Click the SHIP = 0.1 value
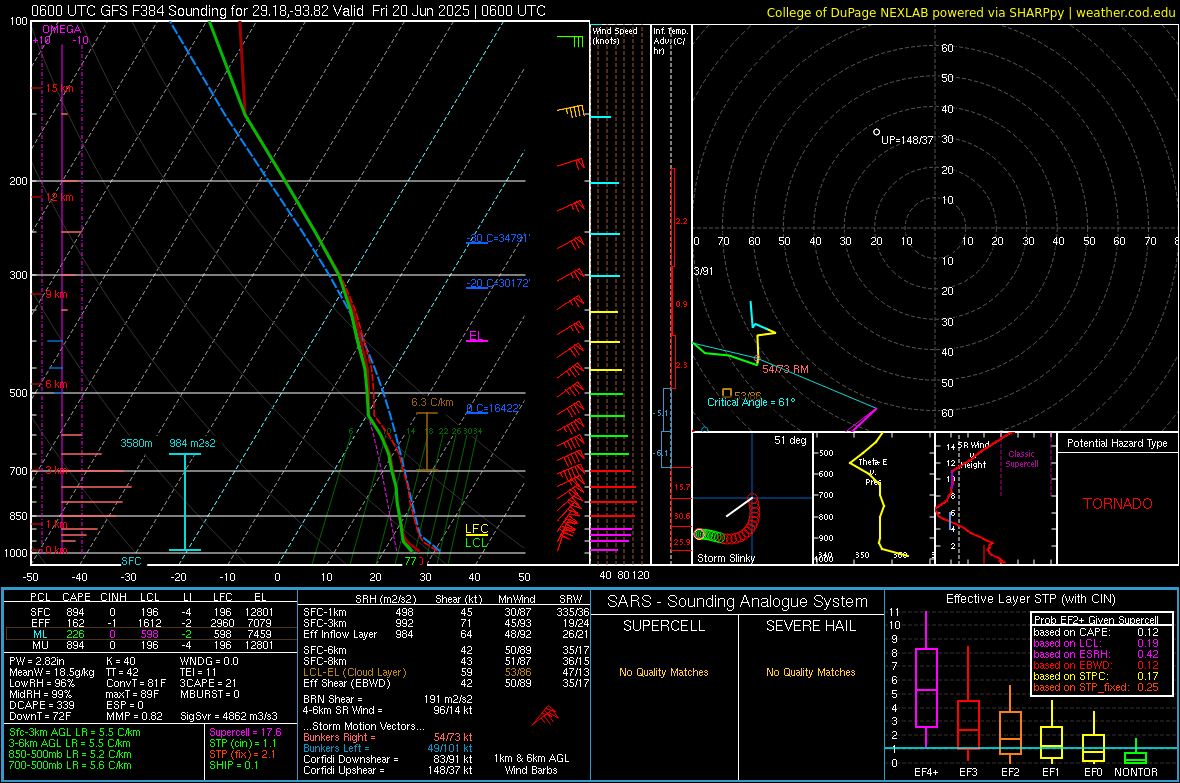The image size is (1180, 783). 234,765
